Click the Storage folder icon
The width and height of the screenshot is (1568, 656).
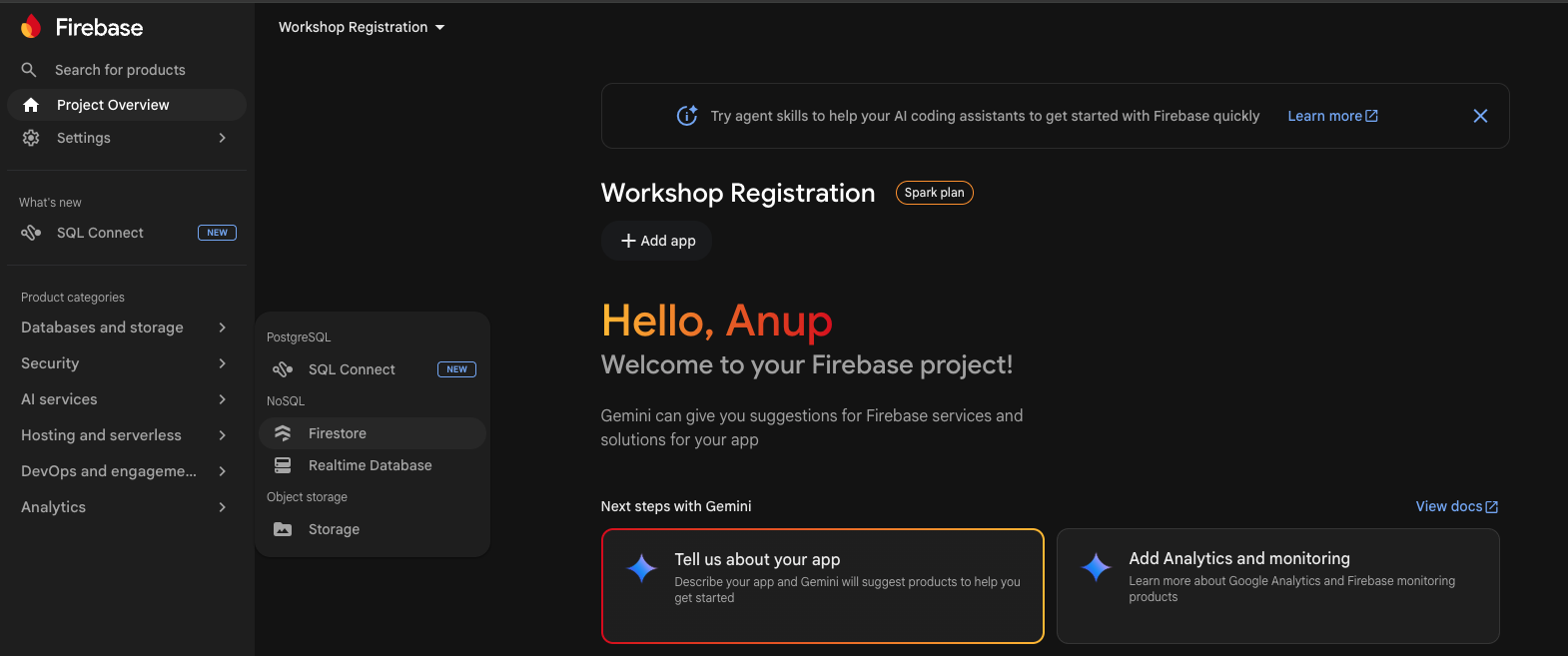[x=283, y=529]
